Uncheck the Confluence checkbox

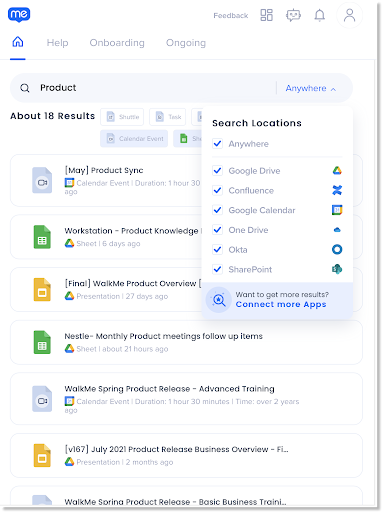[217, 190]
